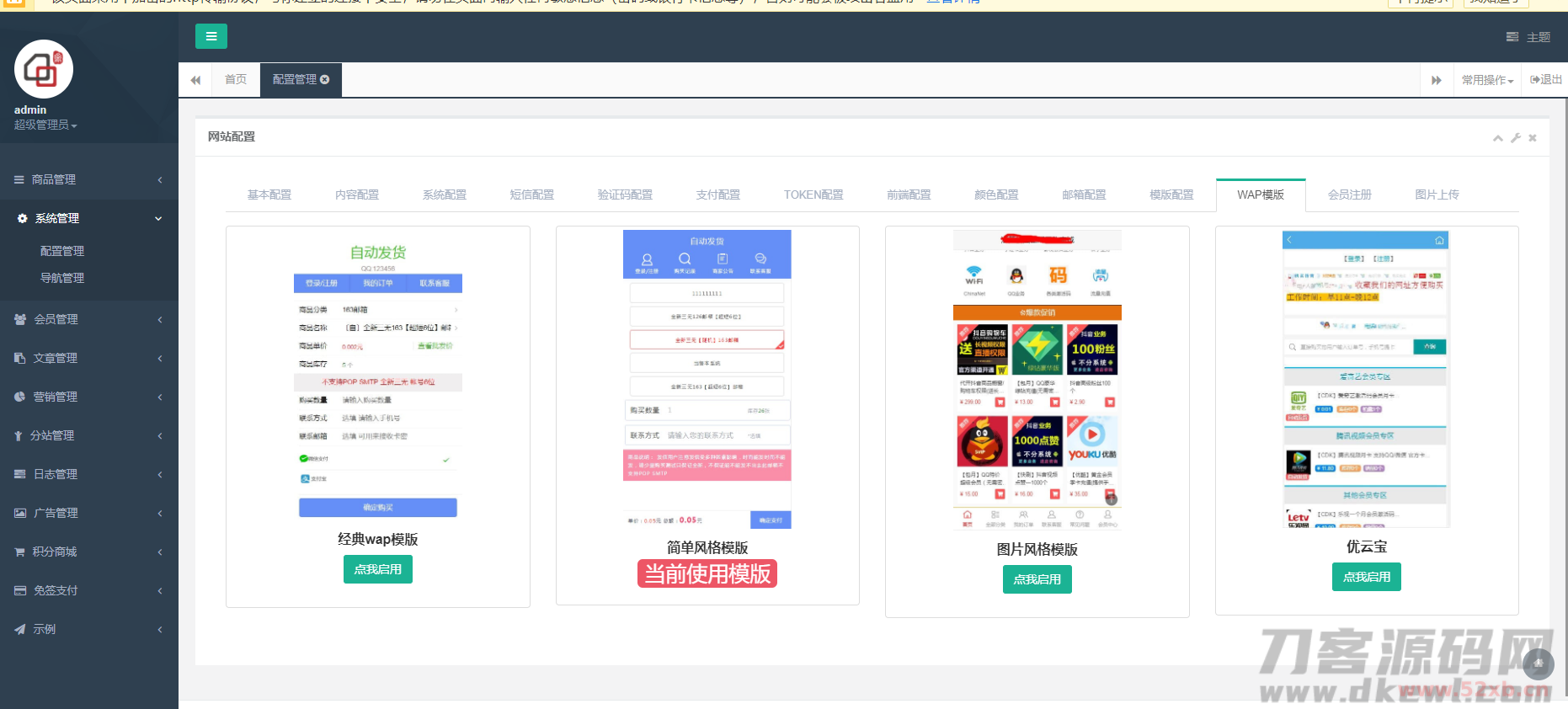Collapse the 系统管理 sidebar menu
Image resolution: width=1568 pixels, height=709 pixels.
88,218
